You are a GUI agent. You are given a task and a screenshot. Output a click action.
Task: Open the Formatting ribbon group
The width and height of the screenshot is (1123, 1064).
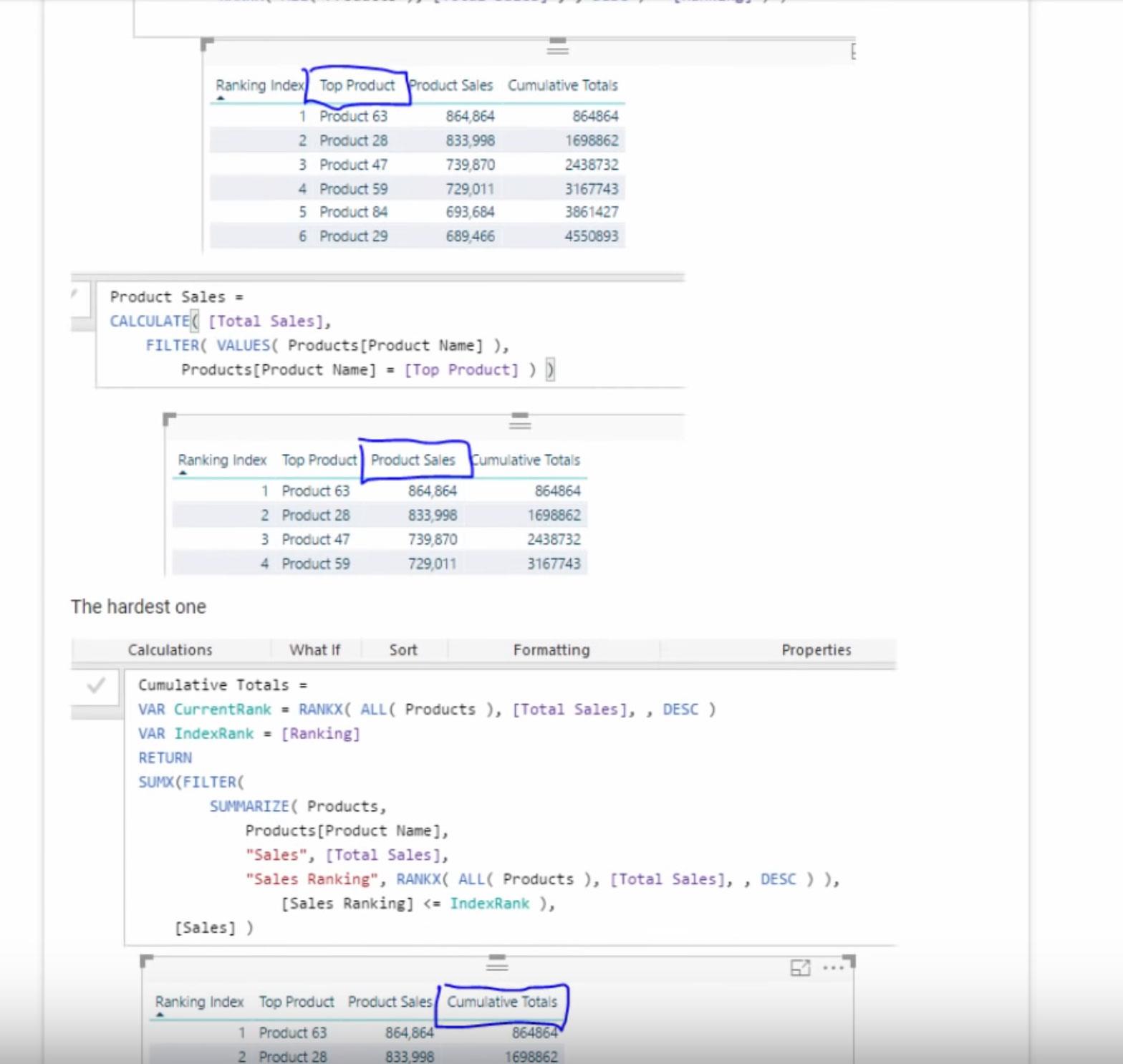(551, 650)
